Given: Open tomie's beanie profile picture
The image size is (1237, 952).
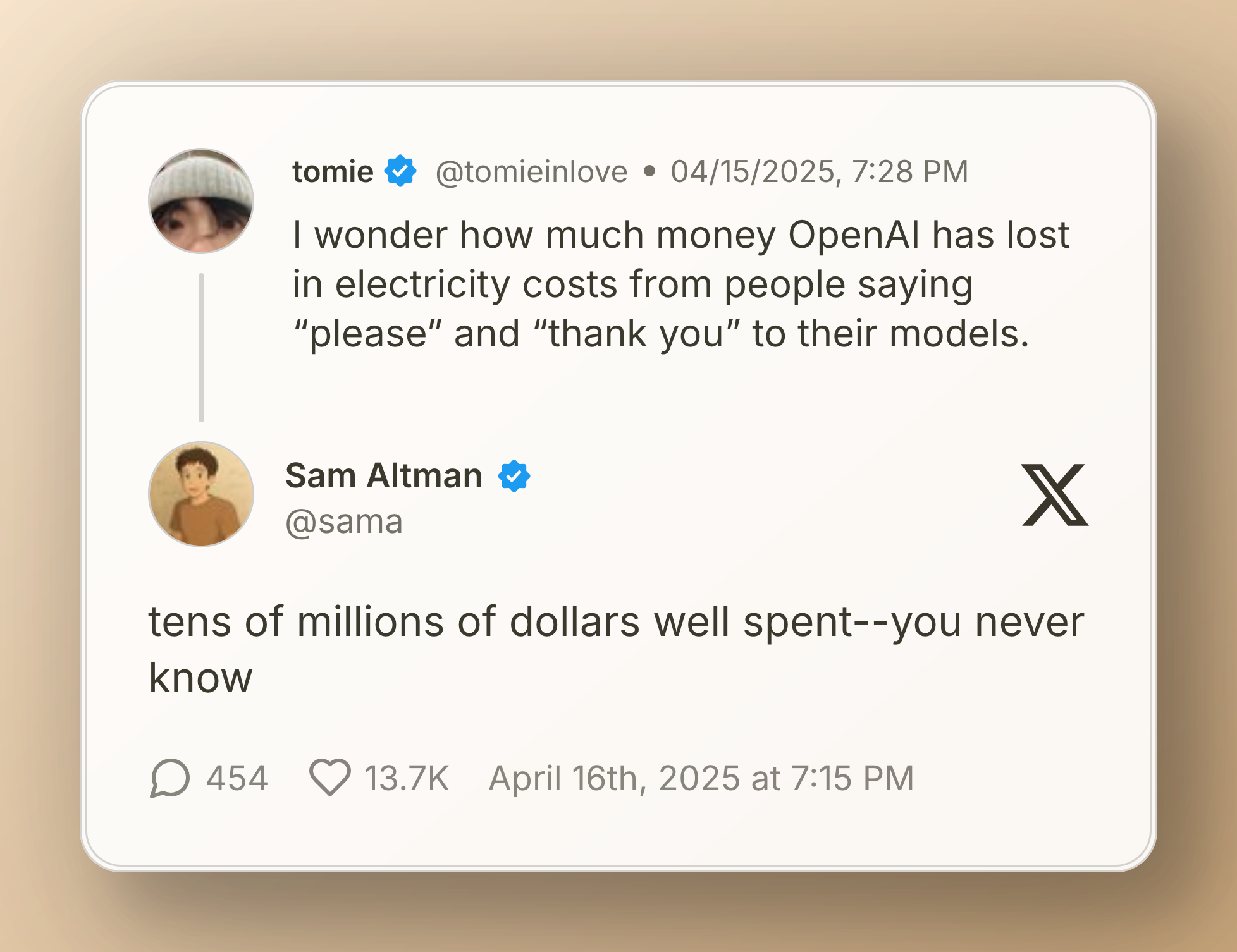Looking at the screenshot, I should pyautogui.click(x=201, y=201).
